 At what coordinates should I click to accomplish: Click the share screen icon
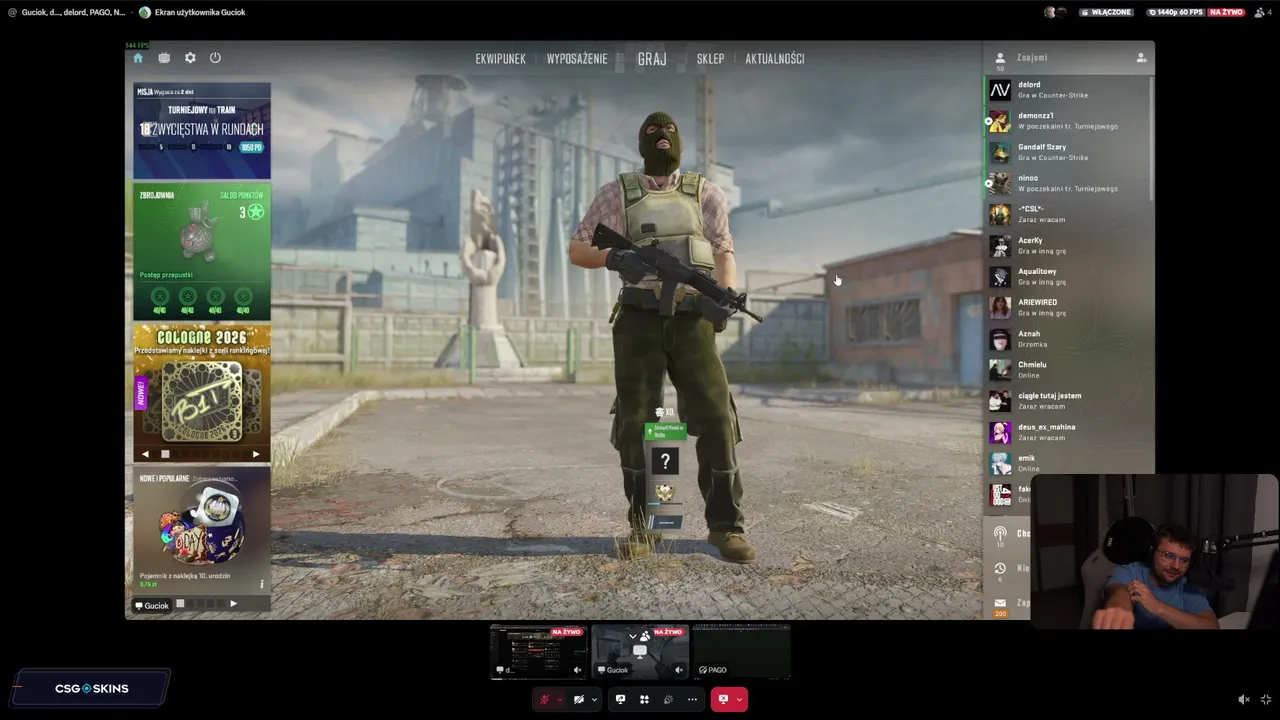(x=620, y=699)
